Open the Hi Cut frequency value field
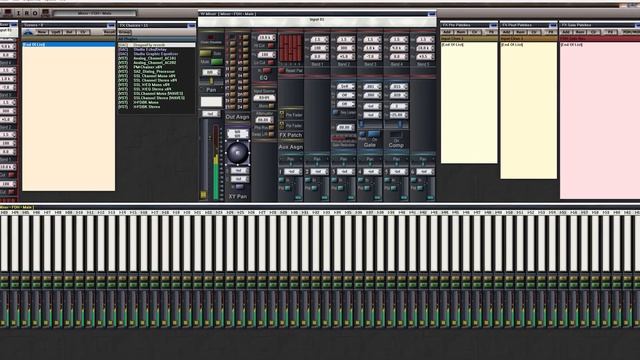640x360 pixels. [266, 38]
